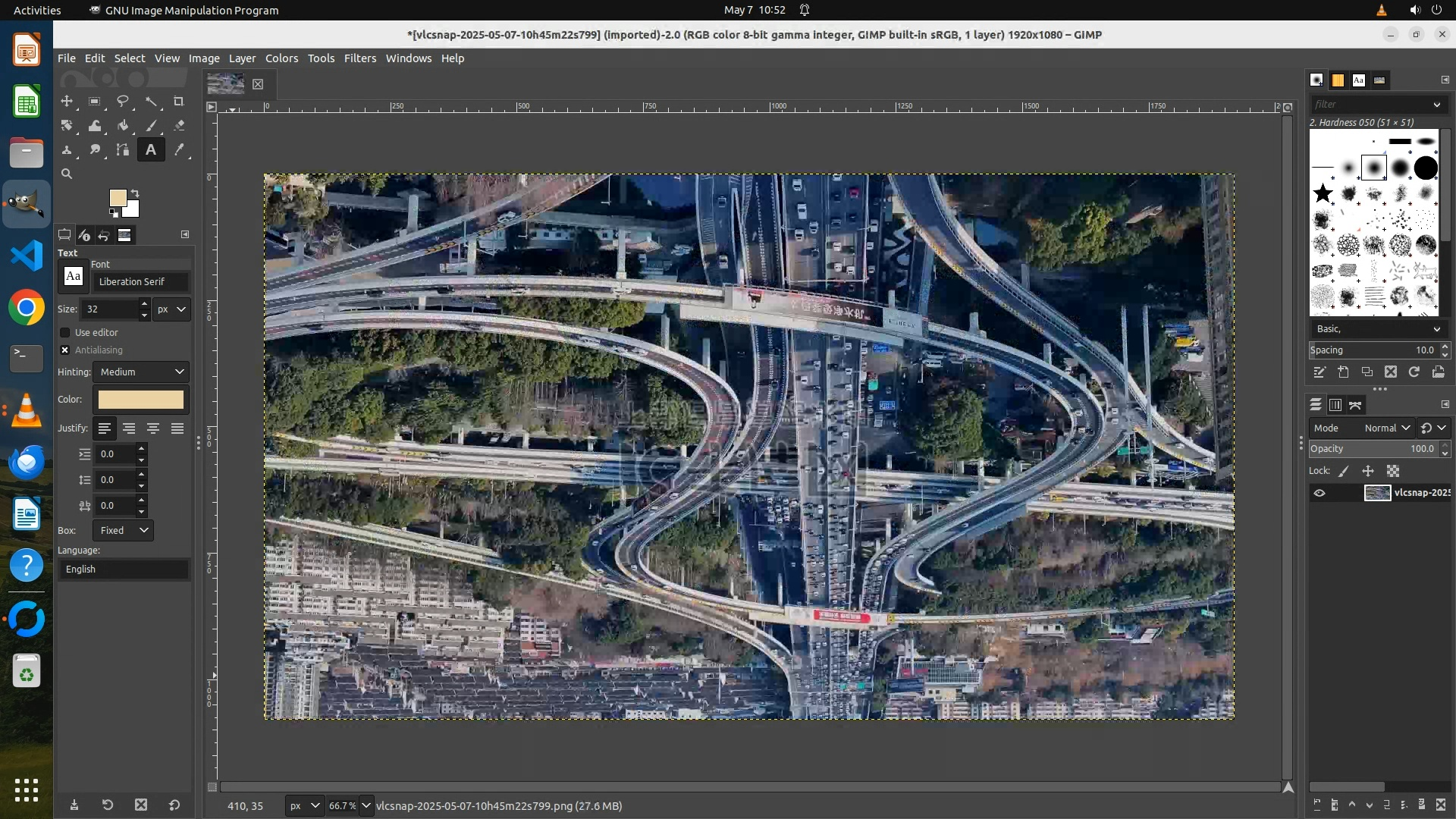This screenshot has height=819, width=1456.
Task: Disable the Antialiasing checkbox
Action: 65,350
